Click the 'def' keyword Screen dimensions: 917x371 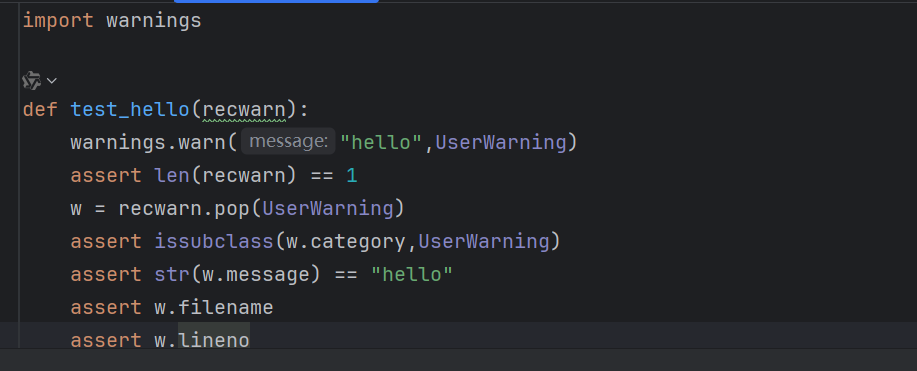click(40, 109)
